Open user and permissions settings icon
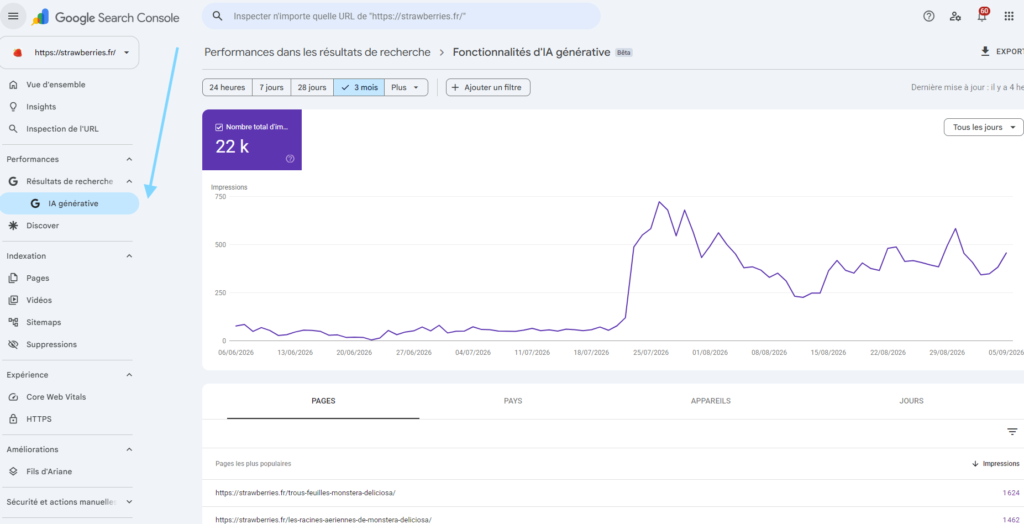The image size is (1024, 524). tap(955, 16)
